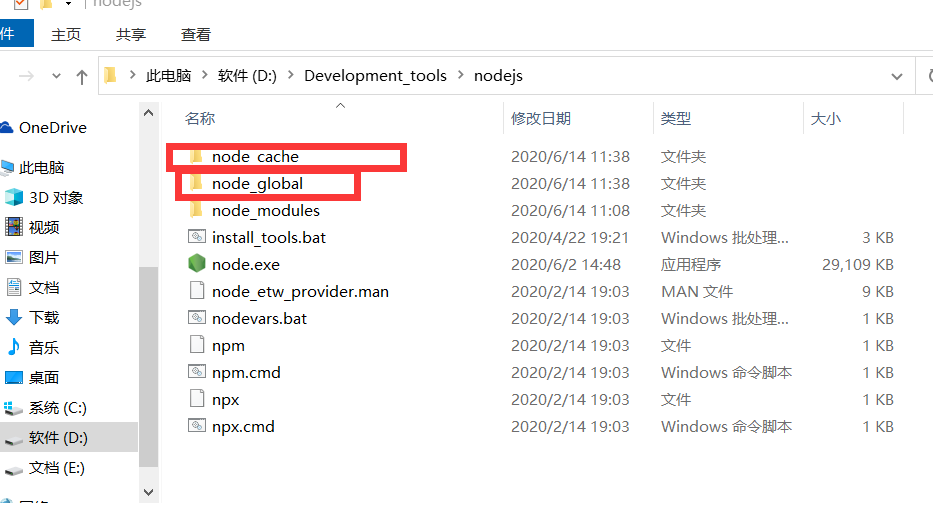
Task: Open the 主页 ribbon tab
Action: point(66,35)
